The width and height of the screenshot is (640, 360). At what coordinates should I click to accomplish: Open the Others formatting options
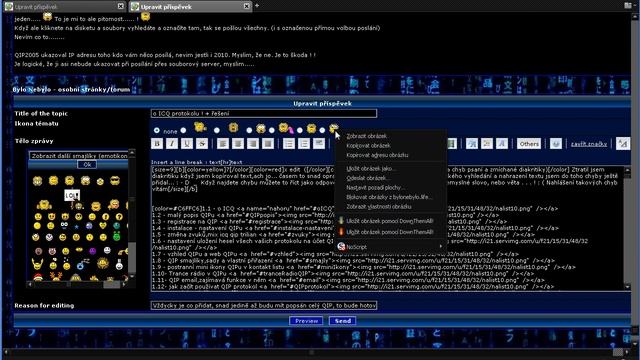(529, 144)
